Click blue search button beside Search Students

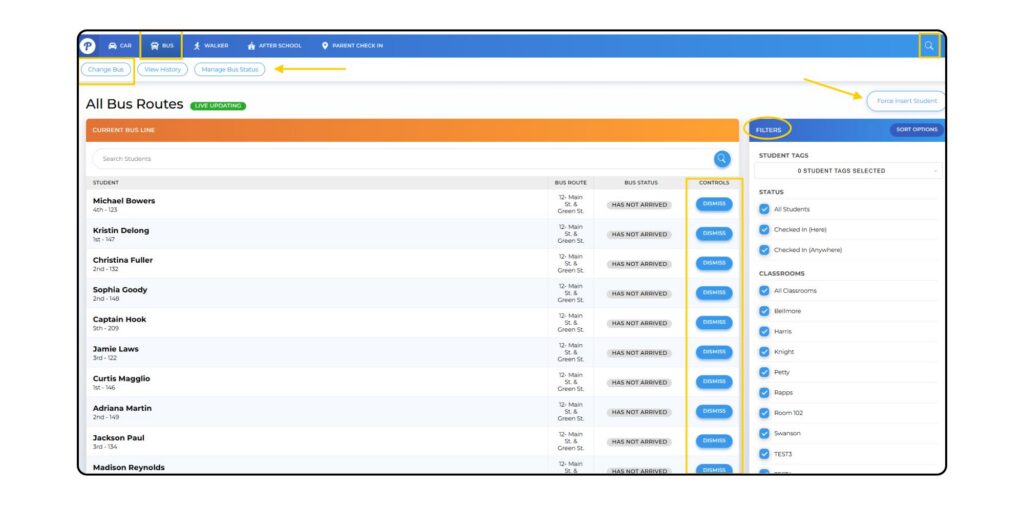point(722,159)
